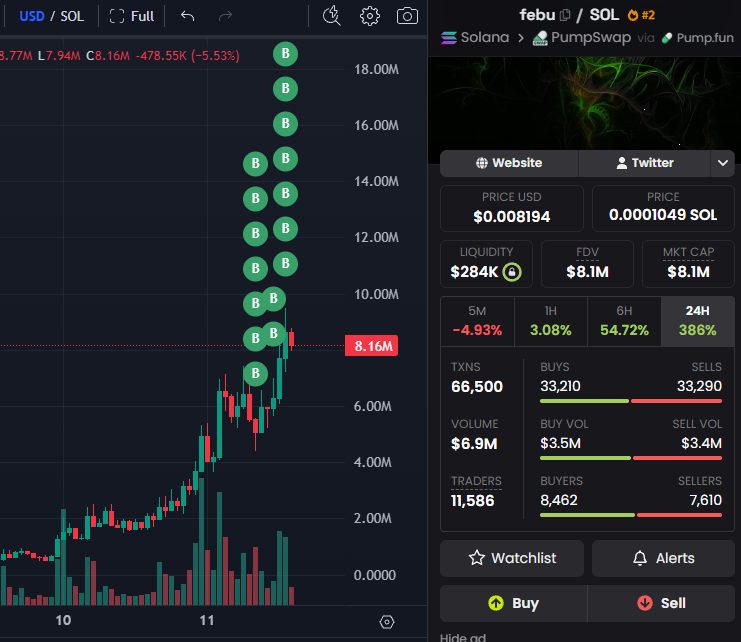Set up price Alerts
The height and width of the screenshot is (642, 741).
663,558
